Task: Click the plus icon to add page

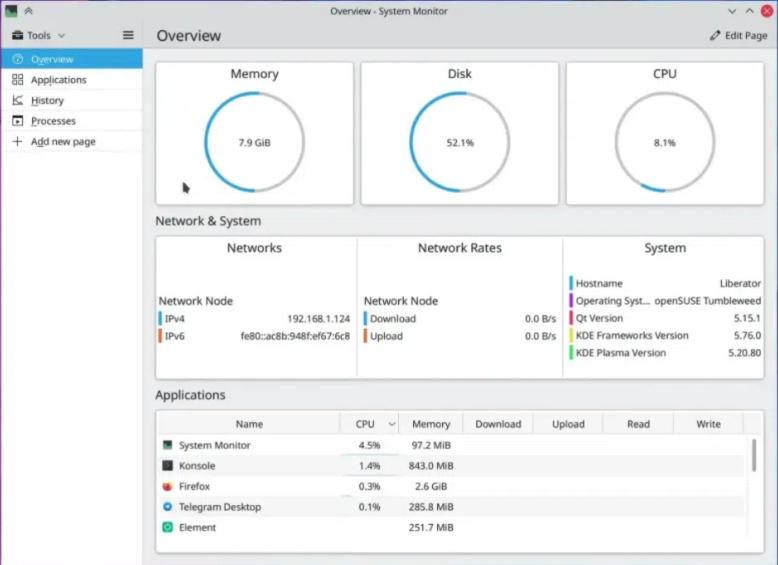Action: [17, 142]
